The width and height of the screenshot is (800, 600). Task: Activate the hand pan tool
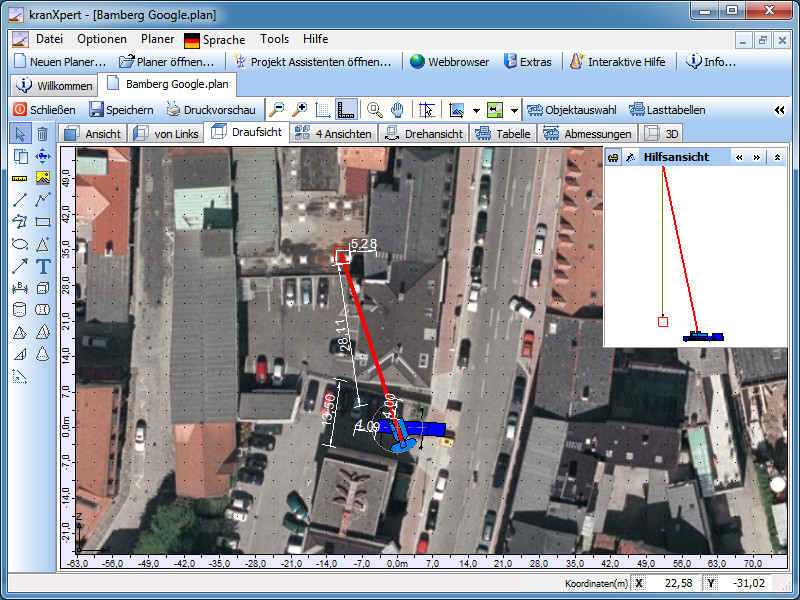[x=397, y=110]
